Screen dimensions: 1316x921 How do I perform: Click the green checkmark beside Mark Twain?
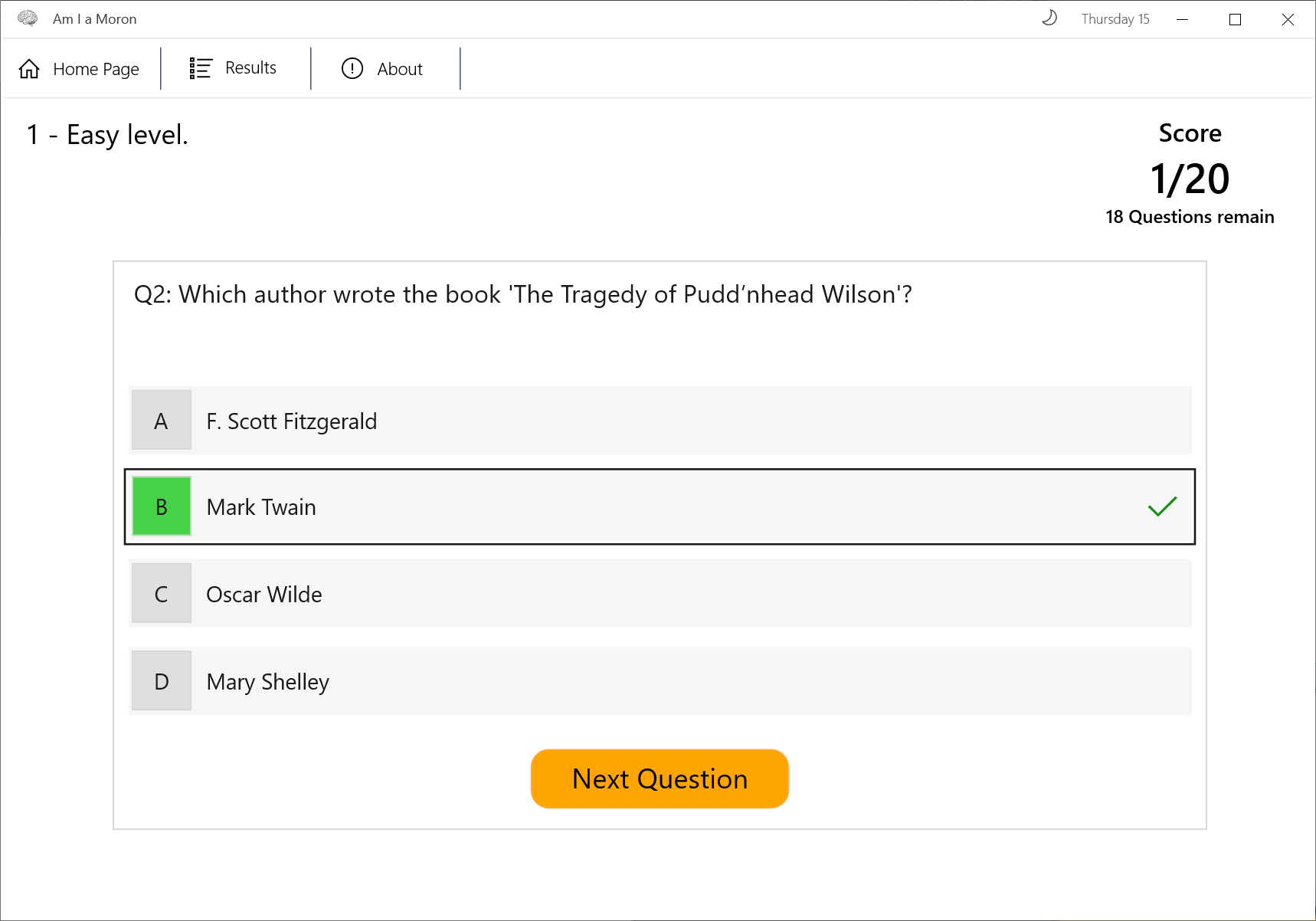(1162, 506)
